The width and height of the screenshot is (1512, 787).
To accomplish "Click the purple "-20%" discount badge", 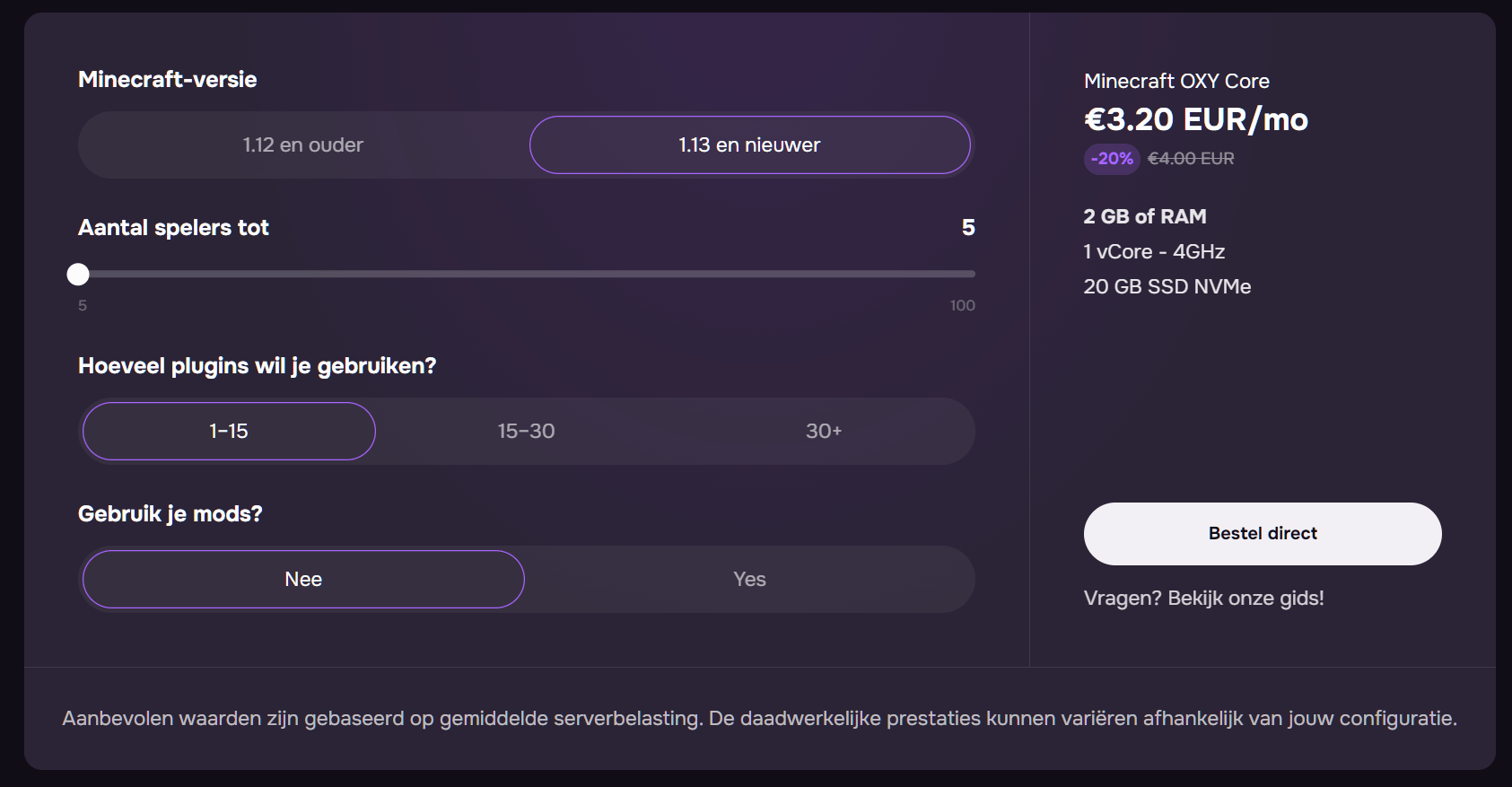I will (x=1111, y=159).
